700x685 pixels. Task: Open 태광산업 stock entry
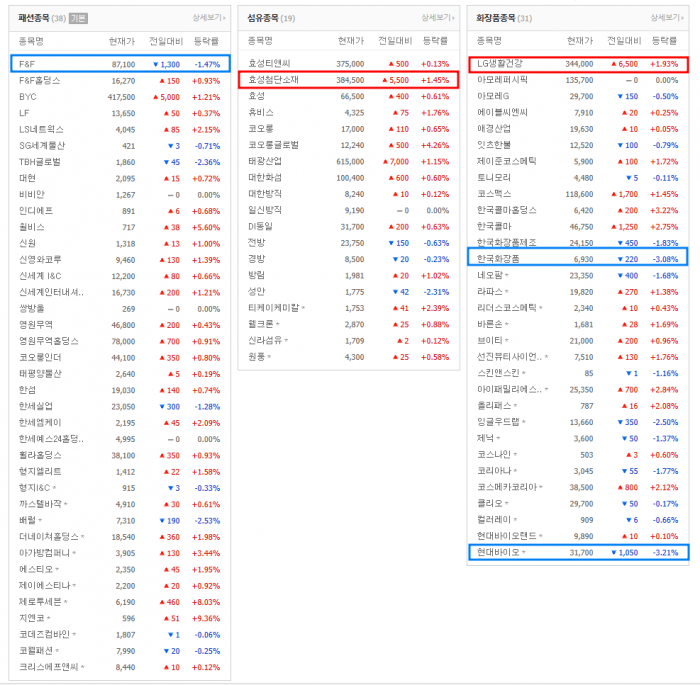(265, 162)
